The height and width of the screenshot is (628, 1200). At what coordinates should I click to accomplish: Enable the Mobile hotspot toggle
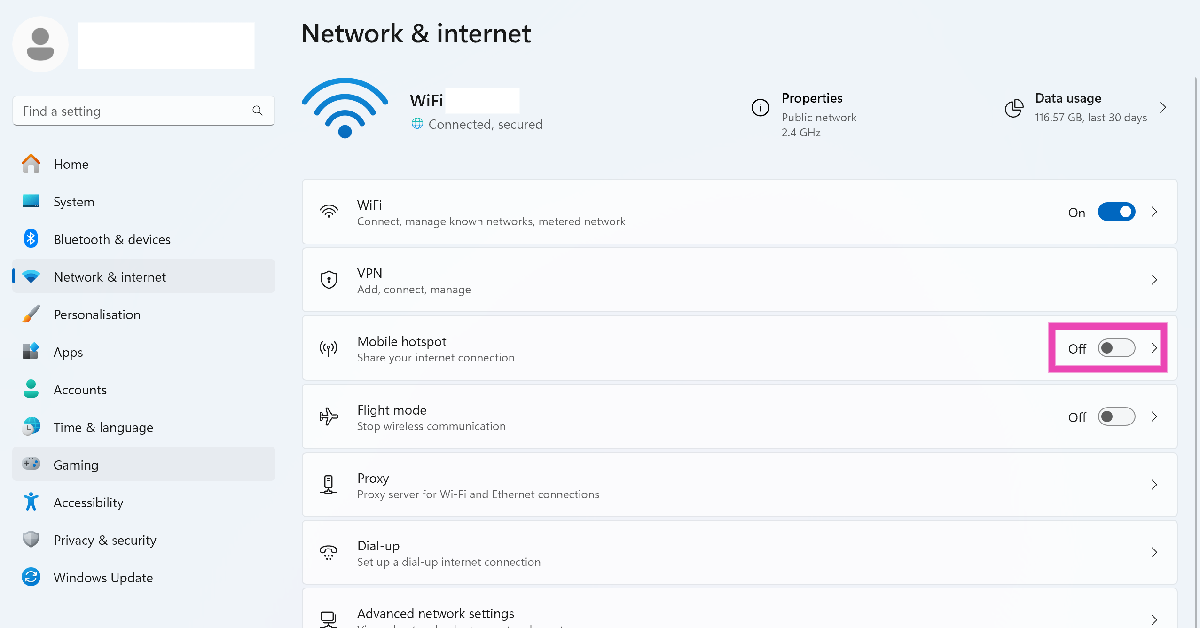(1116, 348)
